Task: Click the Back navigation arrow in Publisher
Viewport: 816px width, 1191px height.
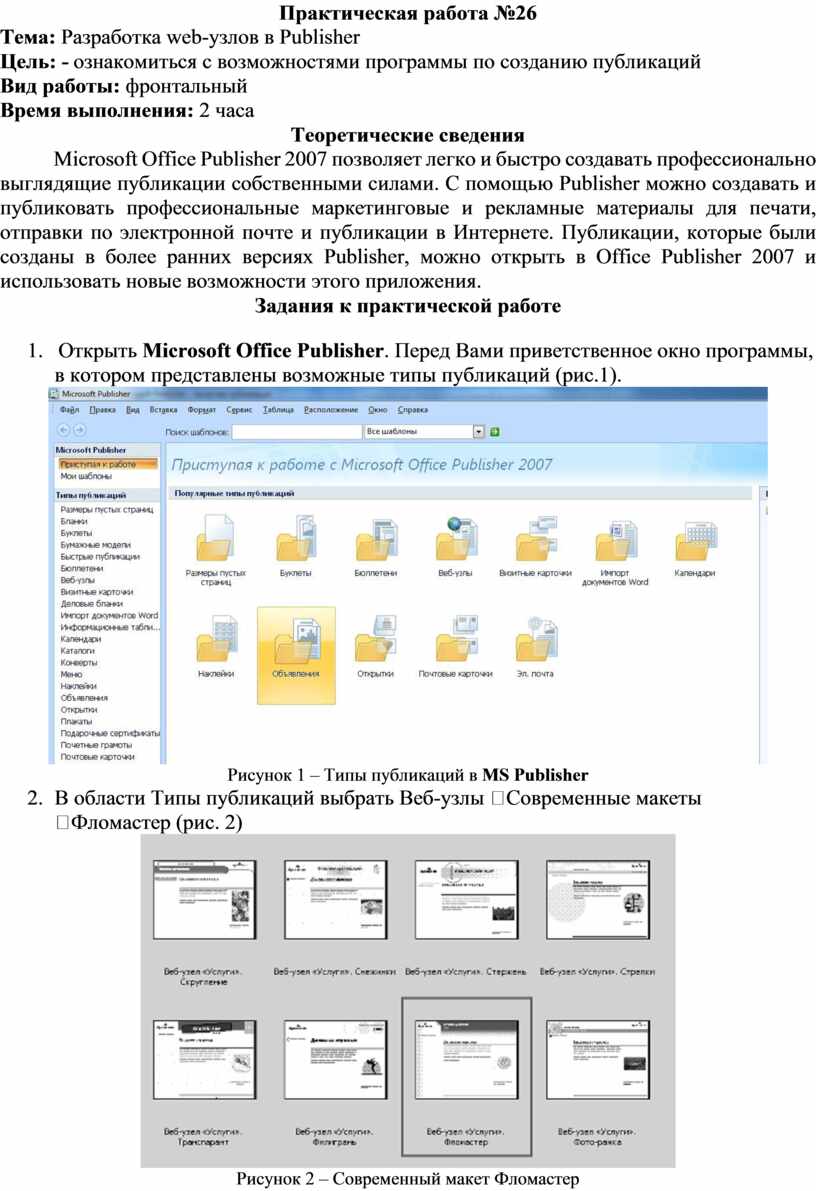Action: tap(64, 431)
